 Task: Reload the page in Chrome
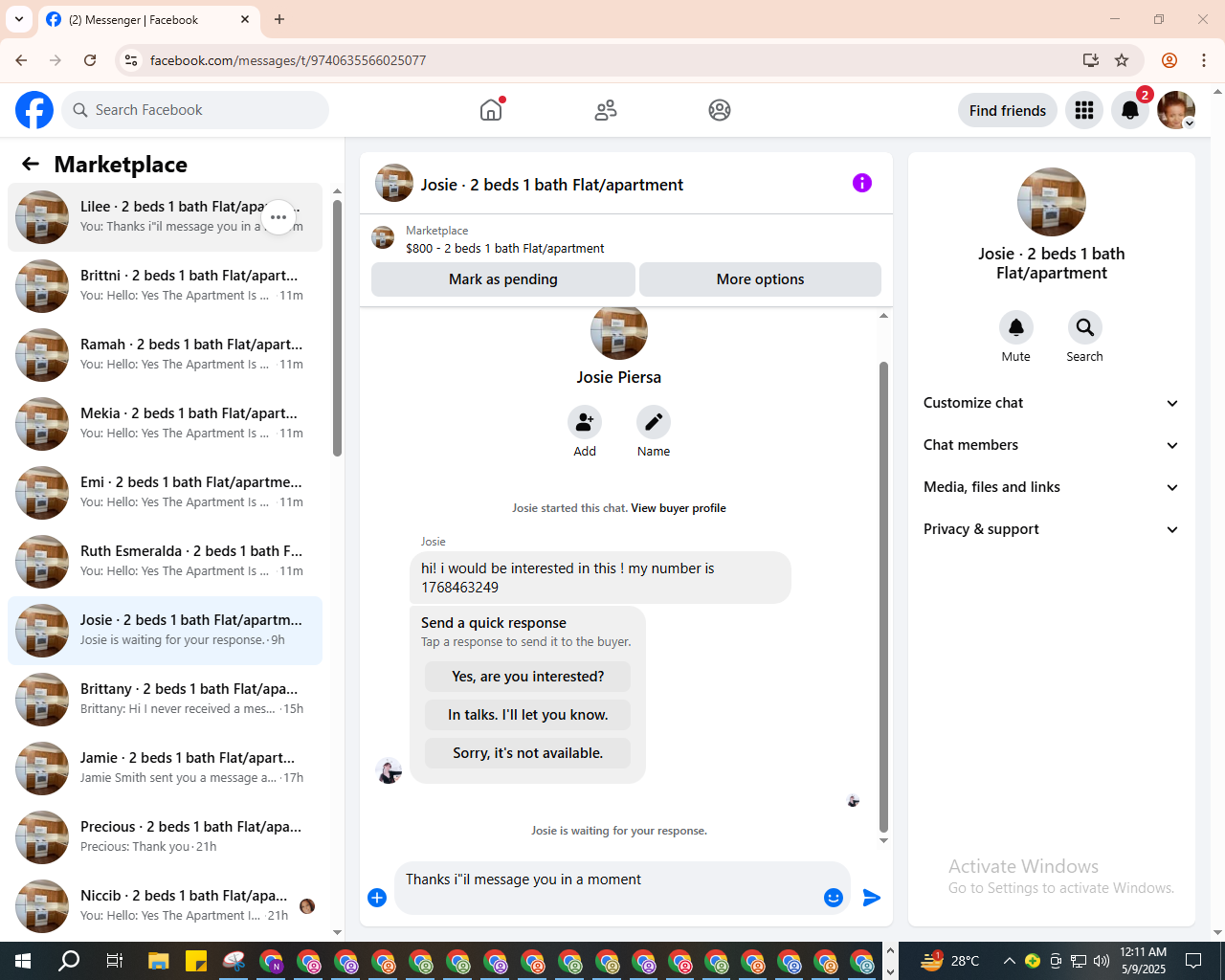point(90,60)
